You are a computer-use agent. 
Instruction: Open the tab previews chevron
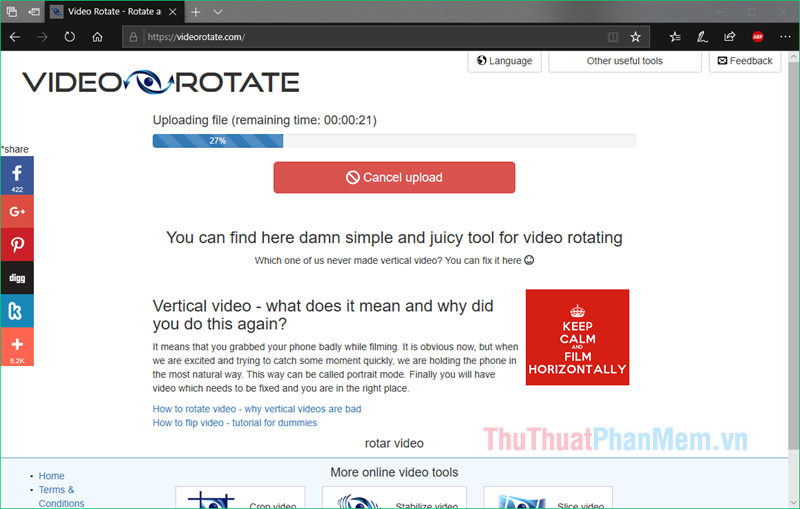coord(218,12)
